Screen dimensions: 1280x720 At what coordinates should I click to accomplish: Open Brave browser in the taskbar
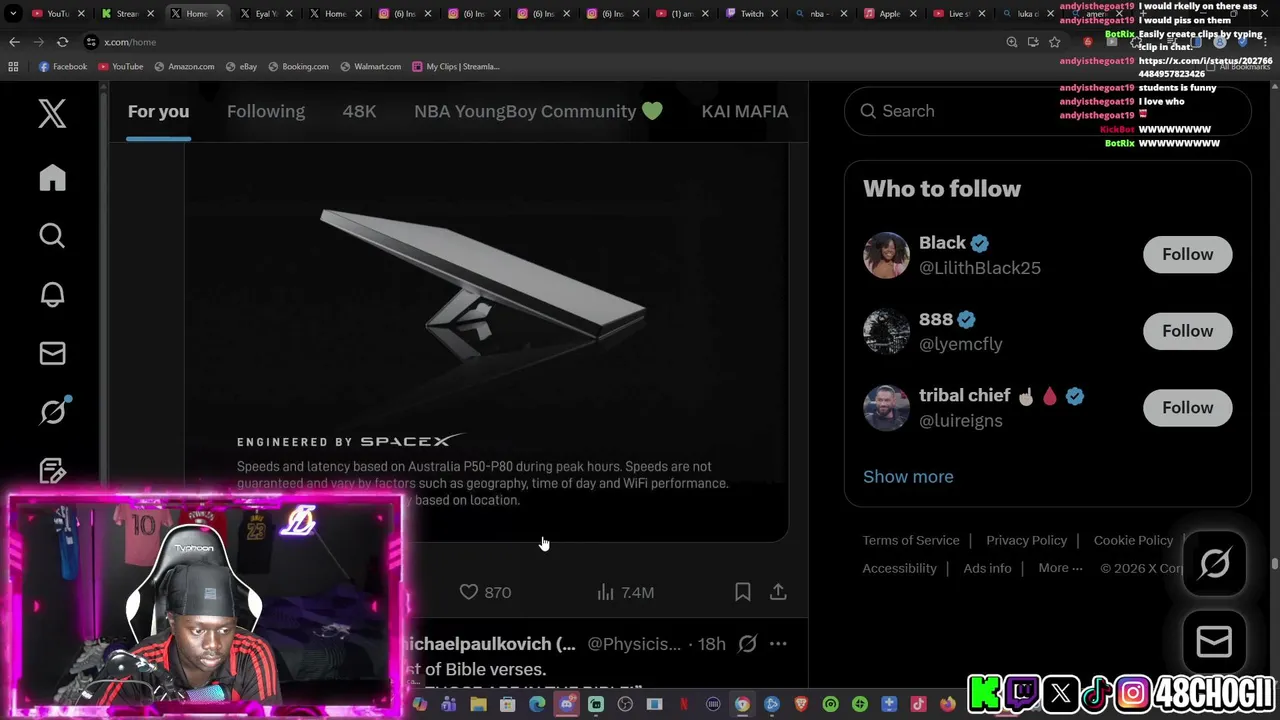coord(801,705)
